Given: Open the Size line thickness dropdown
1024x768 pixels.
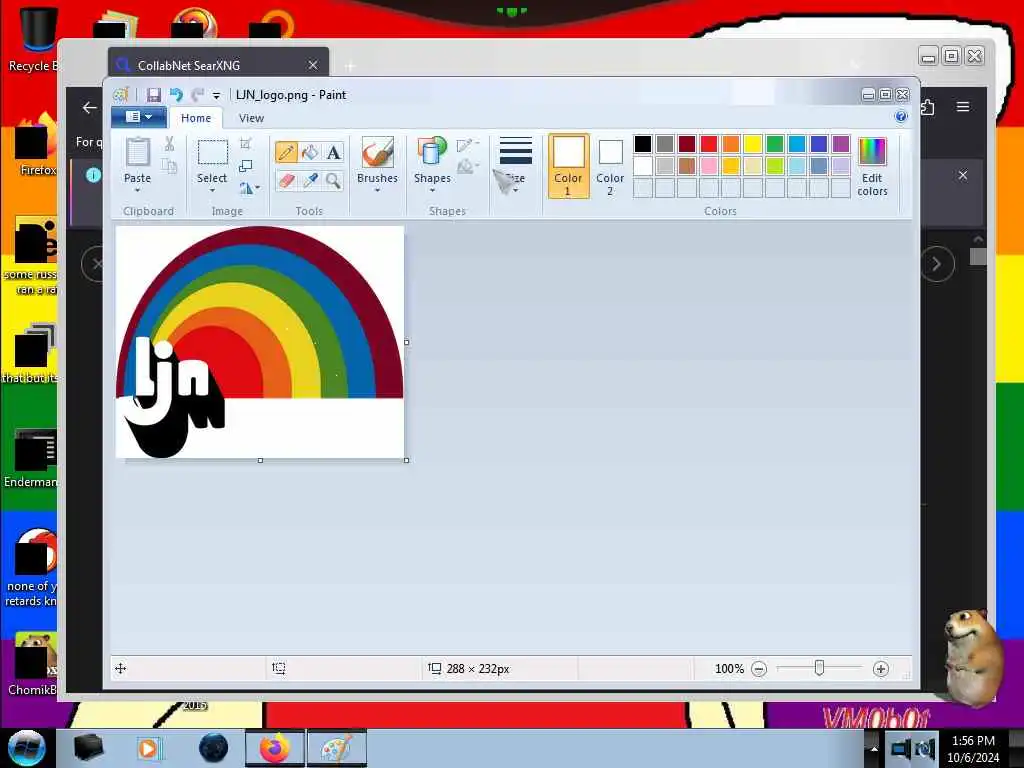Looking at the screenshot, I should pos(515,166).
